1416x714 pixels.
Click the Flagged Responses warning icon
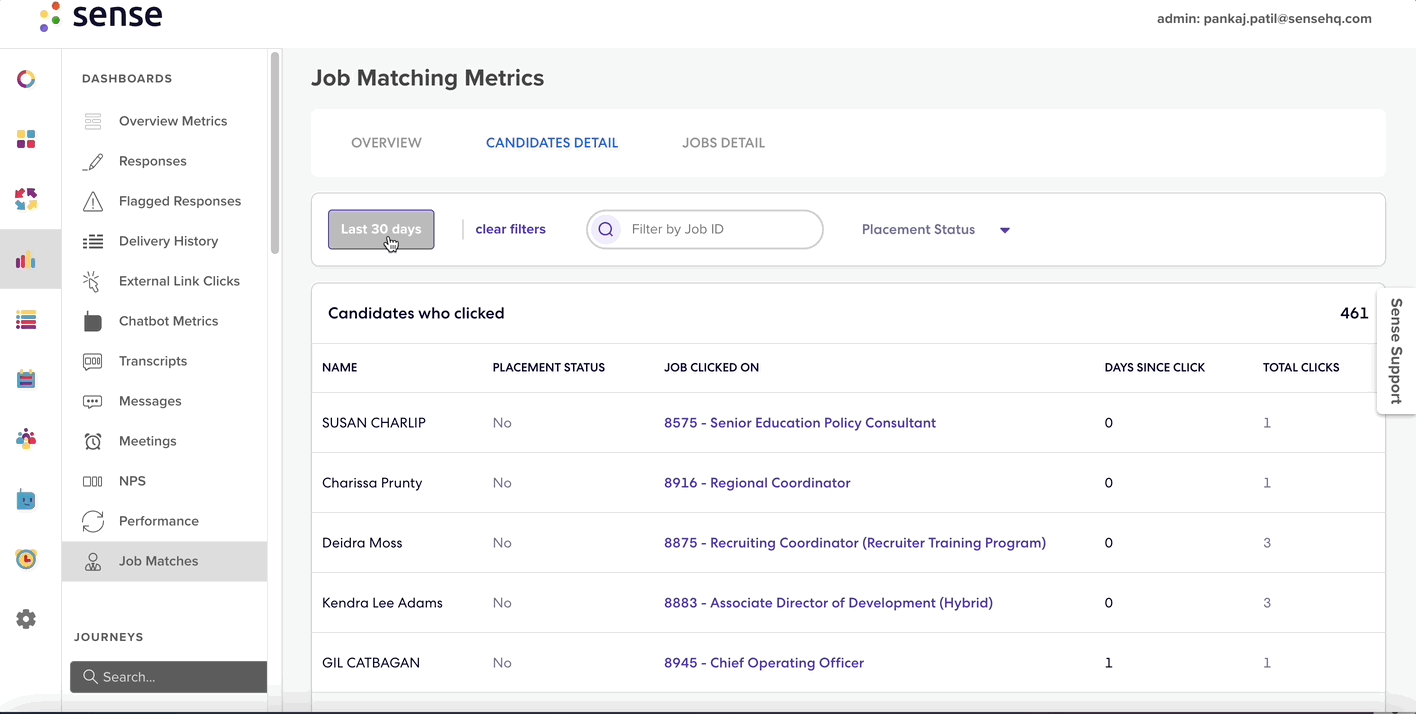coord(93,201)
